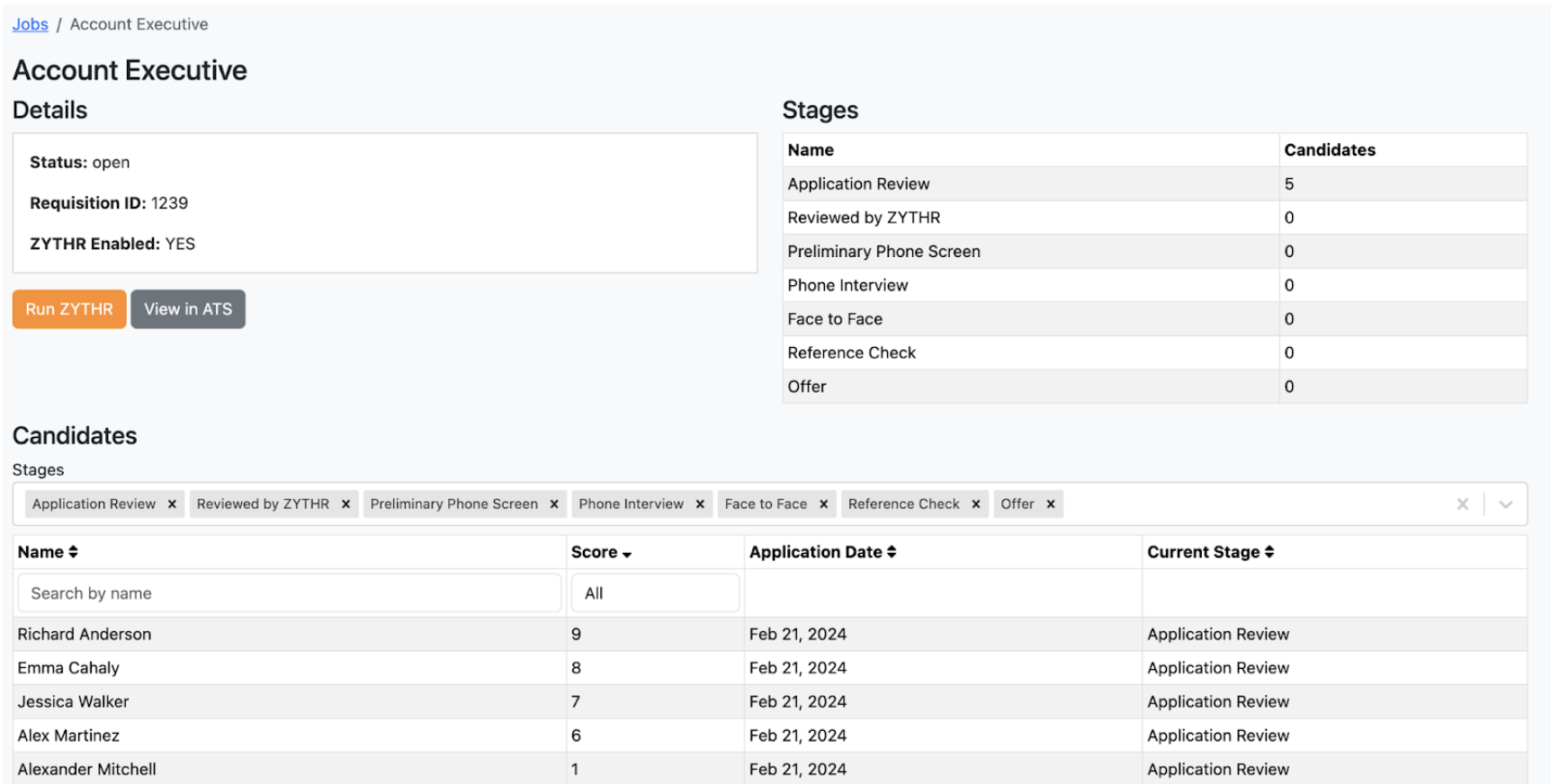Sort candidates by Application Date
The width and height of the screenshot is (1551, 784).
[823, 552]
